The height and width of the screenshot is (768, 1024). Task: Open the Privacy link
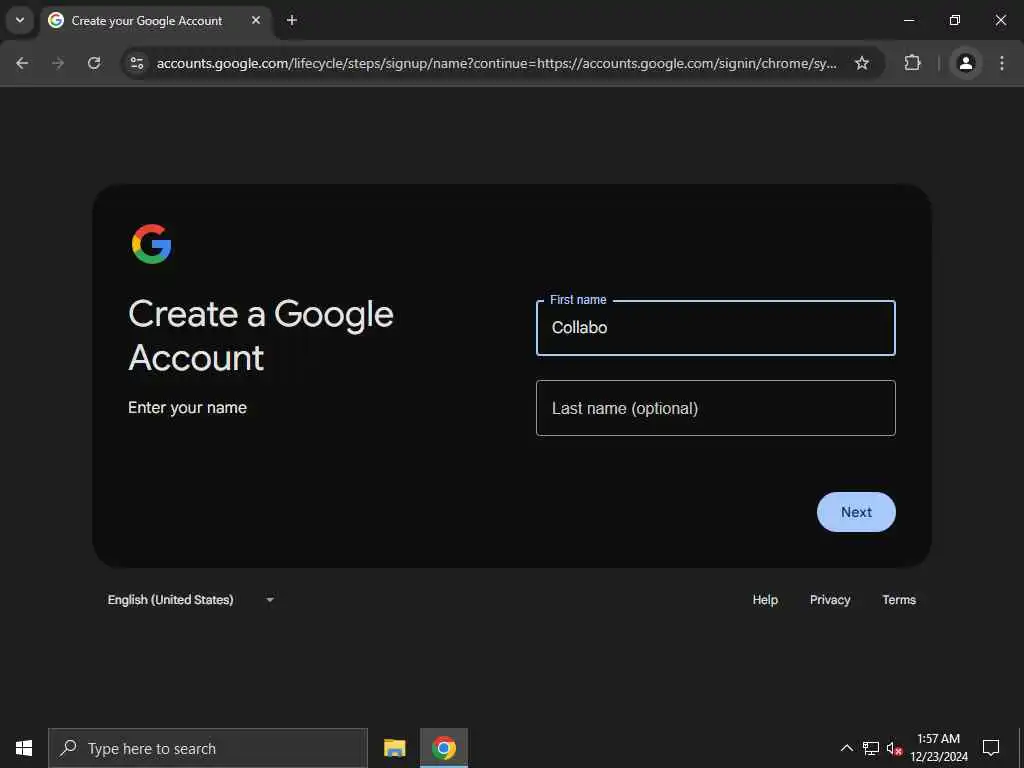830,600
